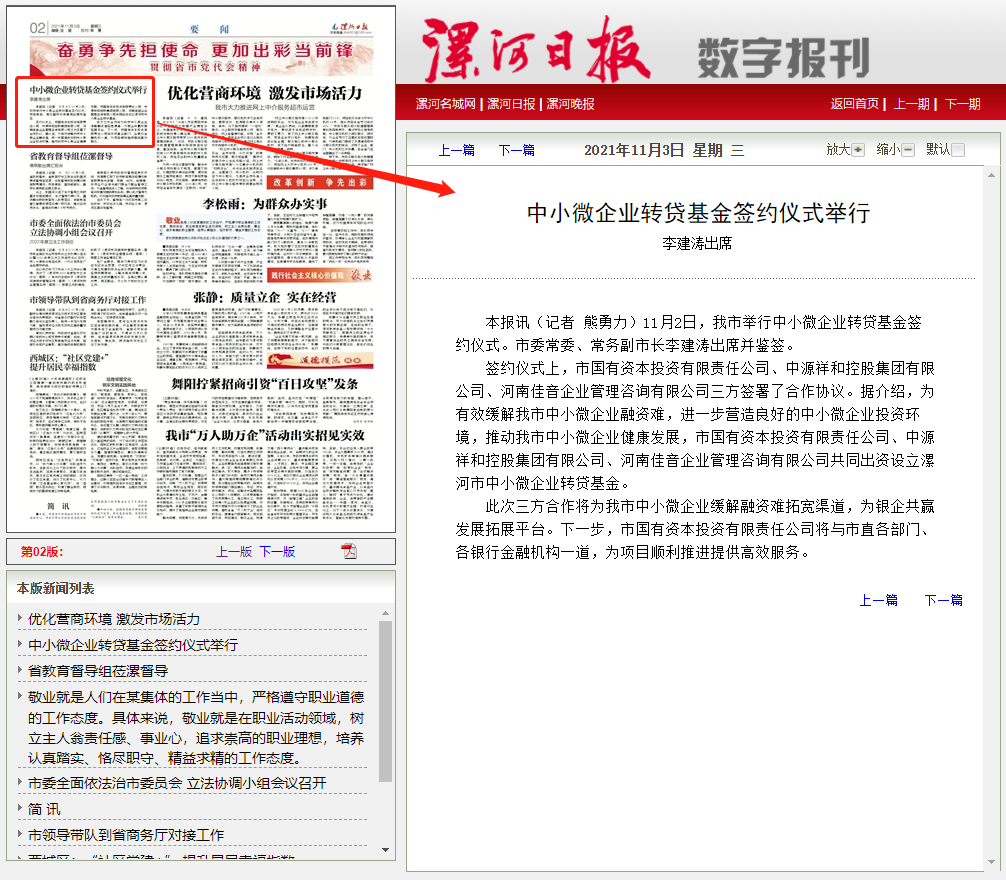Toggle the 默认 default font size box
The image size is (1006, 880).
[958, 150]
